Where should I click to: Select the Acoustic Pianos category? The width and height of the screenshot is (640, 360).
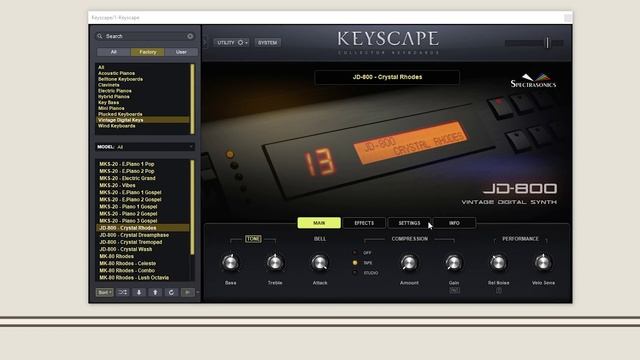point(143,73)
